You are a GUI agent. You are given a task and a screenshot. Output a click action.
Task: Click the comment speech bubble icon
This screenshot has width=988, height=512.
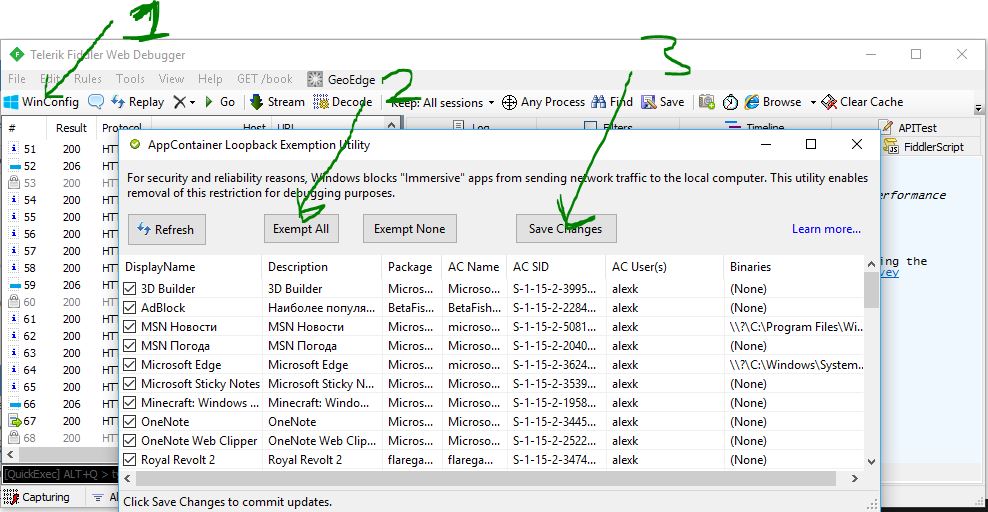tap(96, 101)
